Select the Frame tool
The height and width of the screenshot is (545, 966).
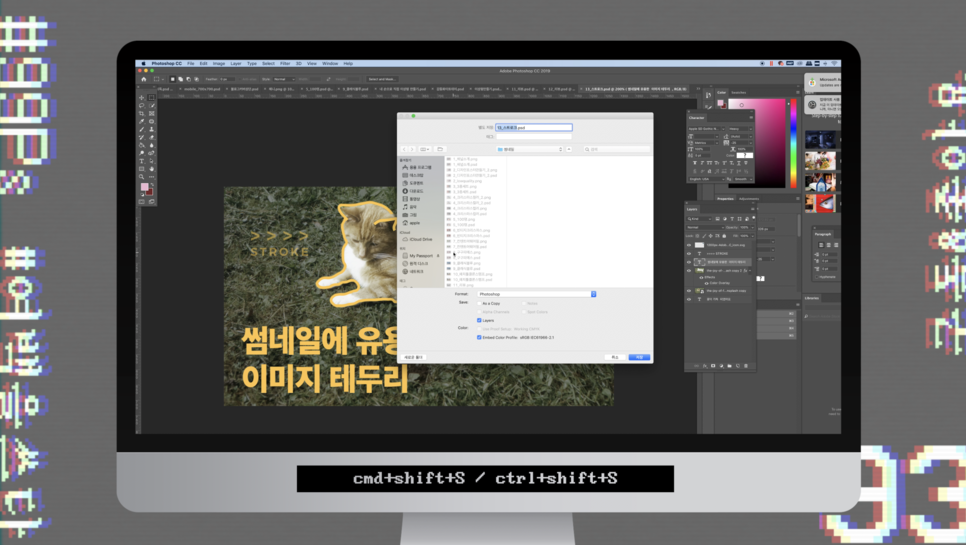click(151, 113)
